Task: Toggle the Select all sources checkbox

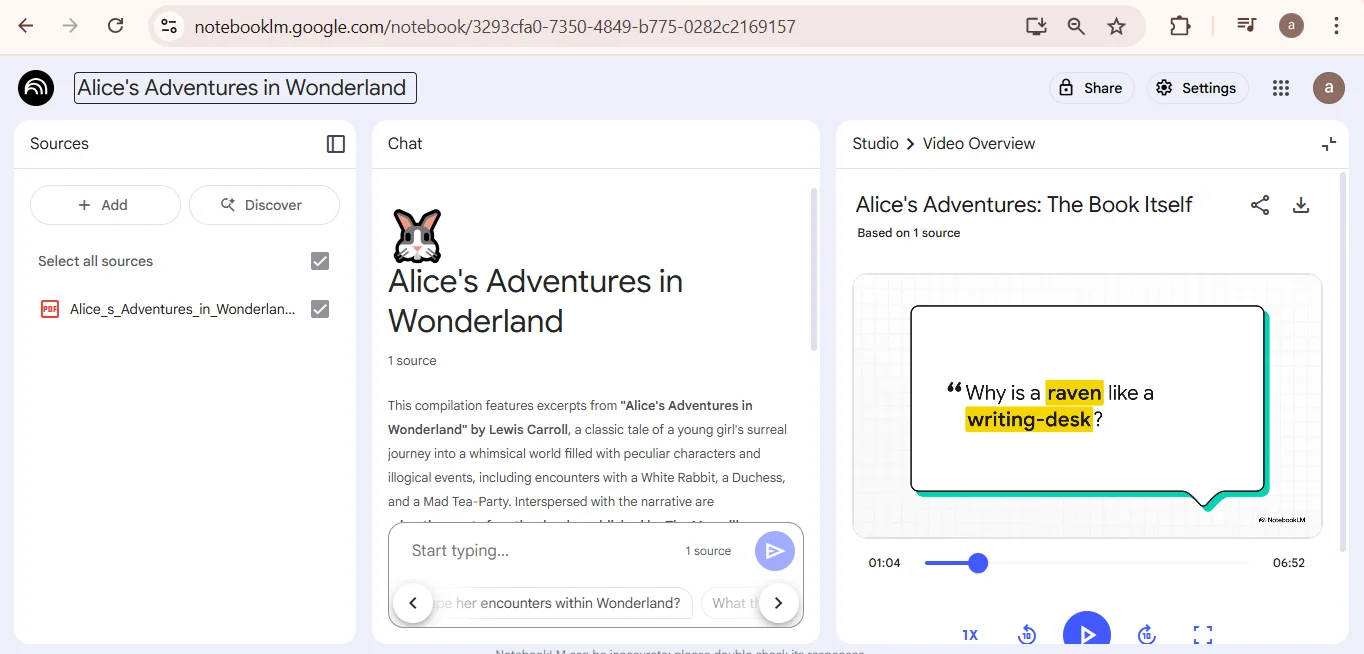Action: pos(320,261)
